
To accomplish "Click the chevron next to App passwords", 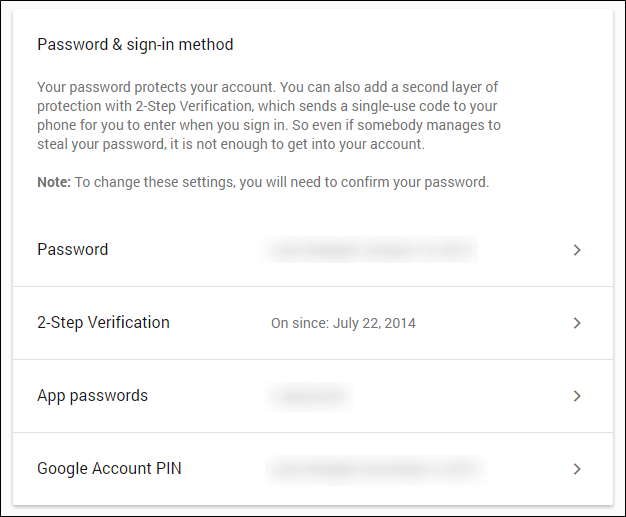I will point(577,396).
